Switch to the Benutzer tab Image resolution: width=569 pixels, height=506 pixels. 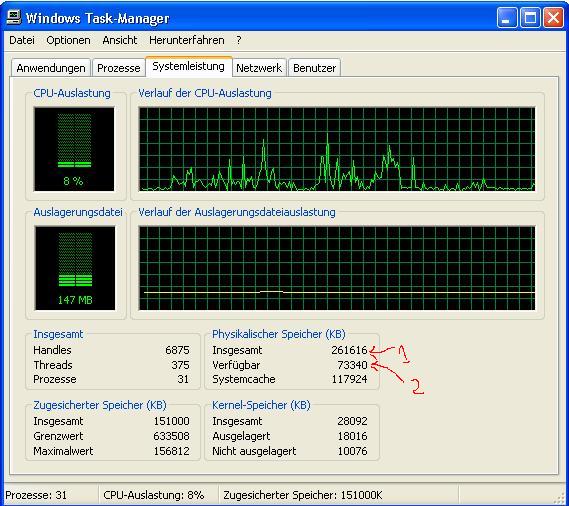click(314, 68)
